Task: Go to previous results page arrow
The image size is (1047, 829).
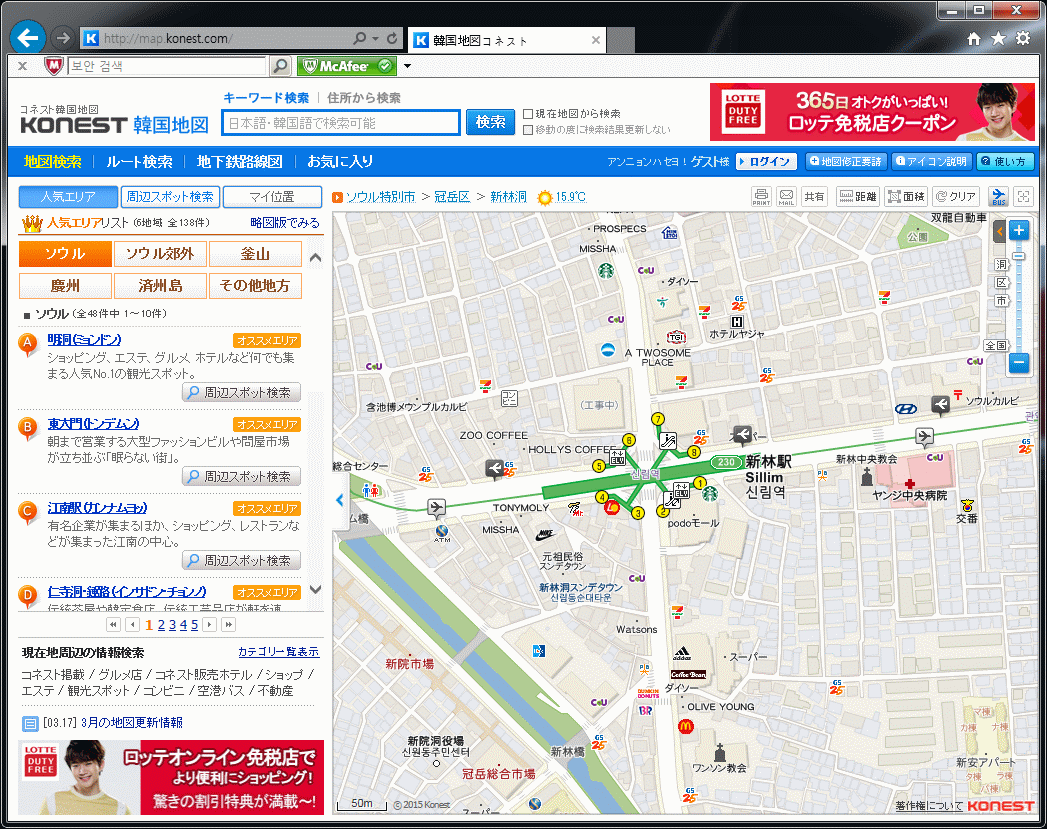Action: (133, 625)
